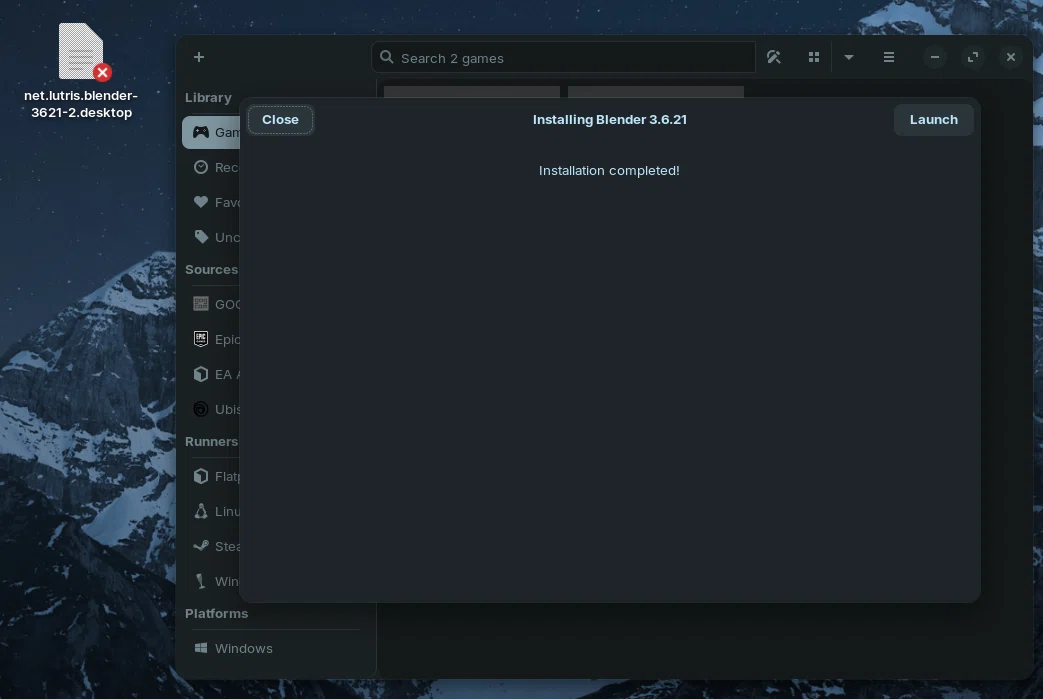Image resolution: width=1043 pixels, height=699 pixels.
Task: Focus the Search 2 games field
Action: (563, 58)
